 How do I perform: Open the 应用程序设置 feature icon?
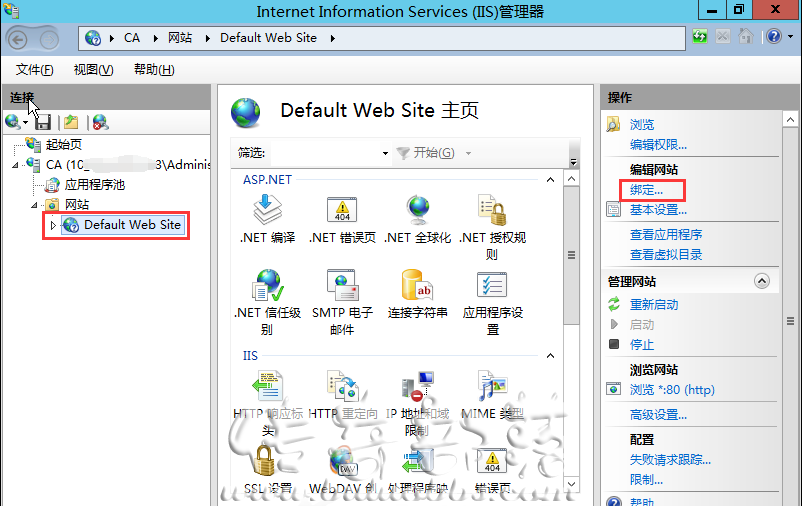tap(492, 285)
